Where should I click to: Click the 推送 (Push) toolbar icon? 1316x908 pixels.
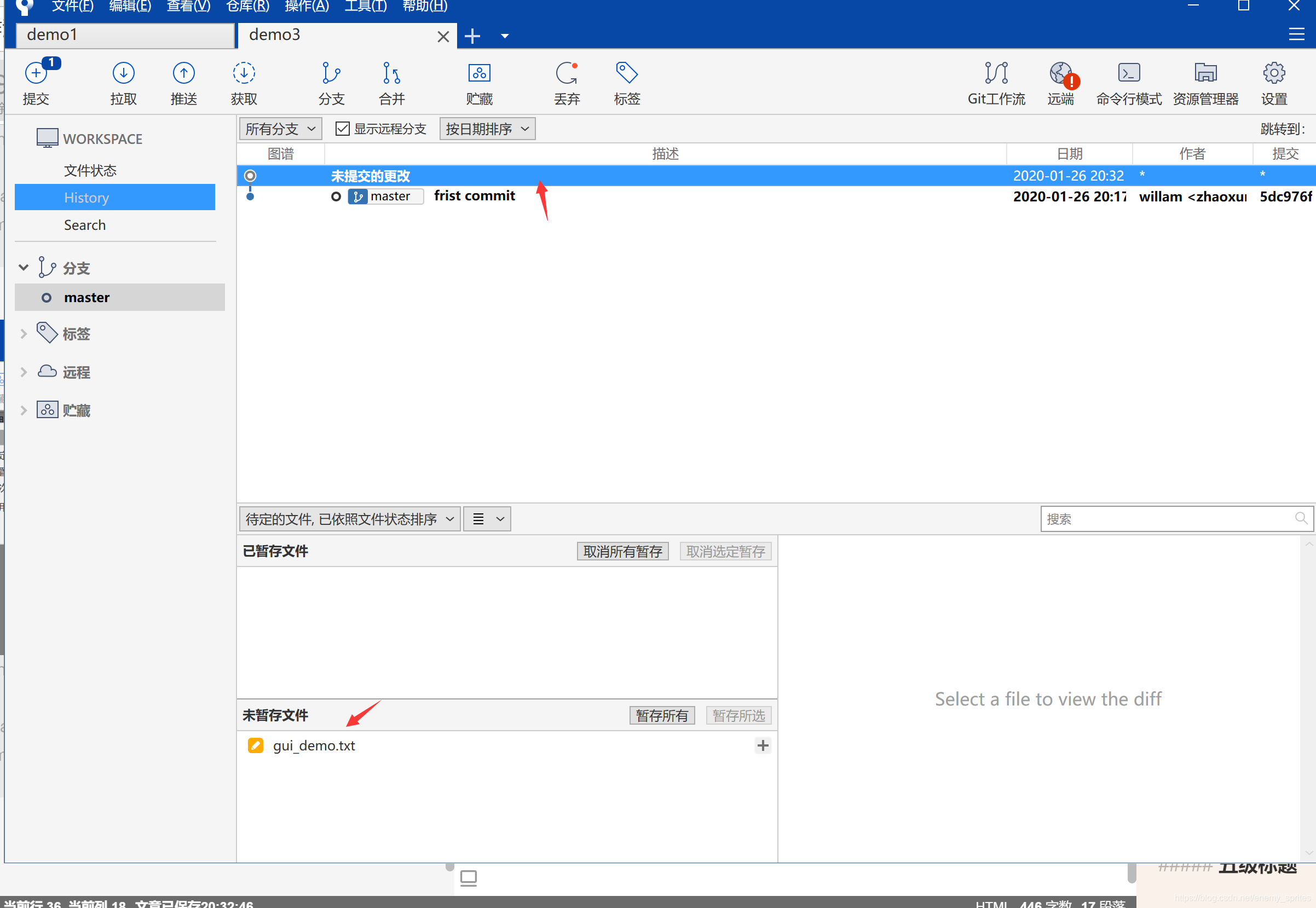[183, 74]
